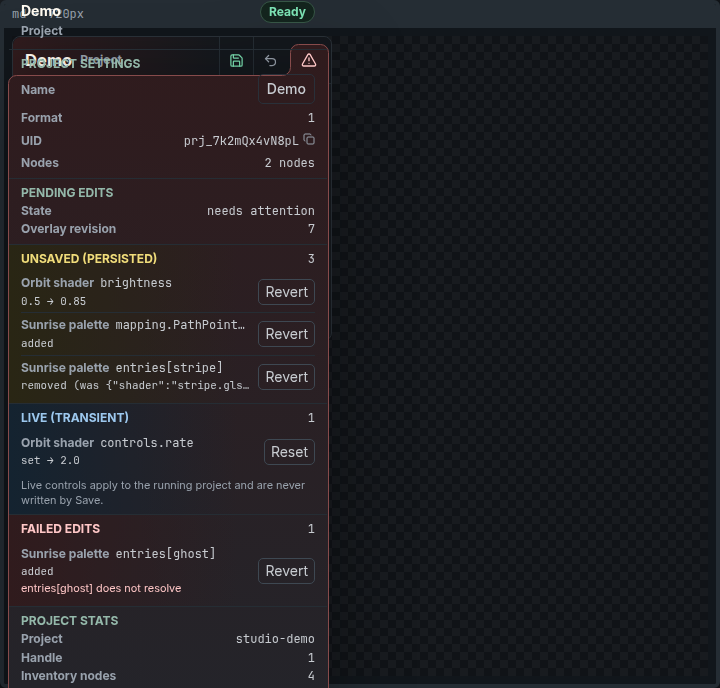Copy the project UID
This screenshot has width=720, height=688.
309,139
